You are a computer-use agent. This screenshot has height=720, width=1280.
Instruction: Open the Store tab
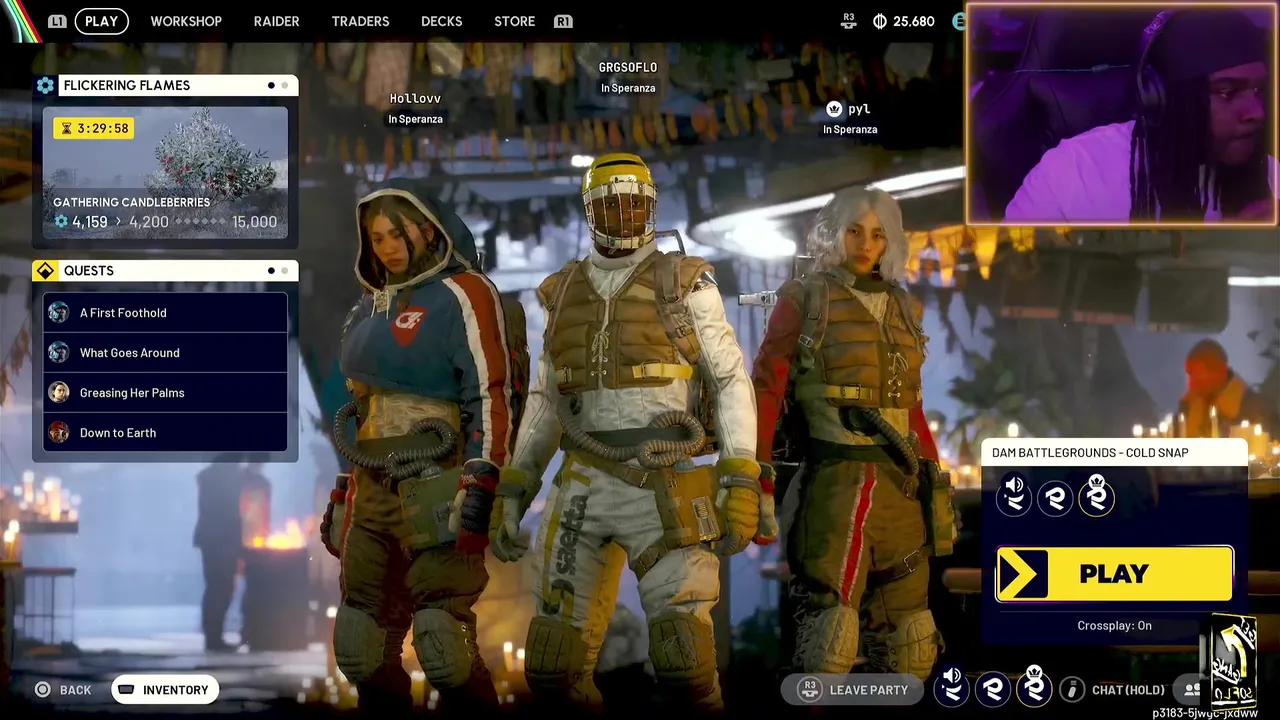(x=514, y=21)
